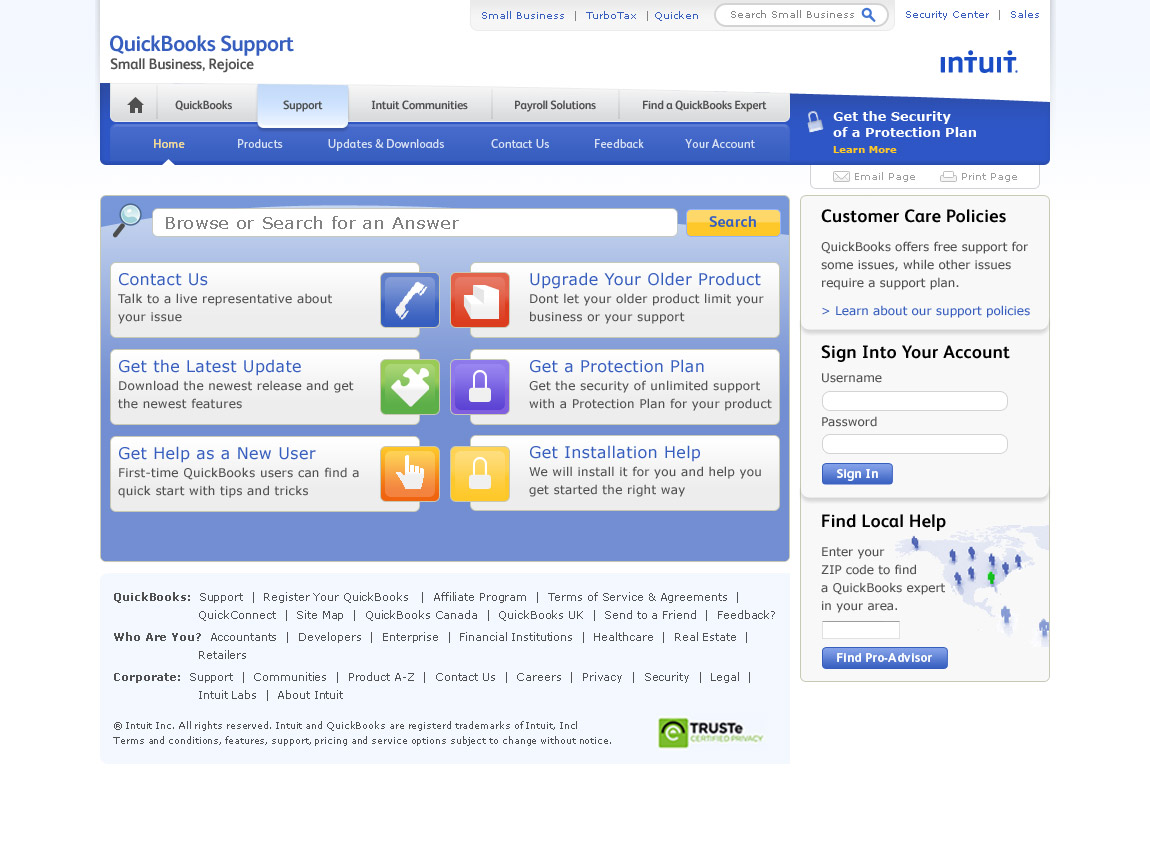Click the QuickBooks Support logo title
The width and height of the screenshot is (1150, 848).
pyautogui.click(x=201, y=44)
